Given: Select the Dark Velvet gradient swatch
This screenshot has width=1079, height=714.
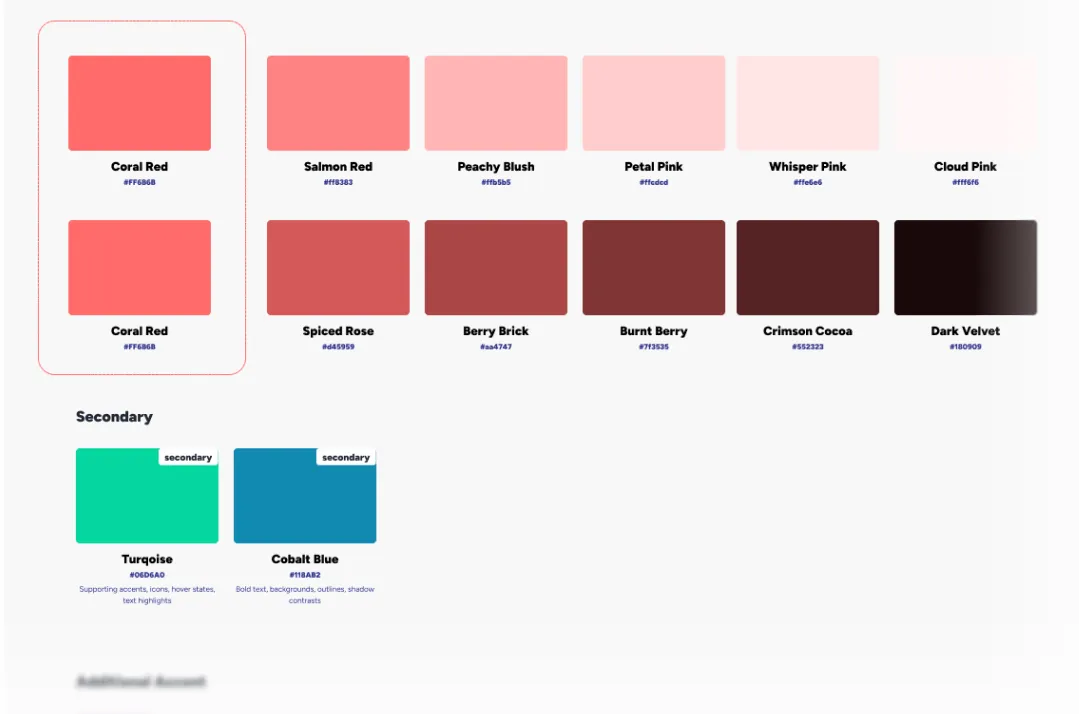Looking at the screenshot, I should pyautogui.click(x=964, y=266).
